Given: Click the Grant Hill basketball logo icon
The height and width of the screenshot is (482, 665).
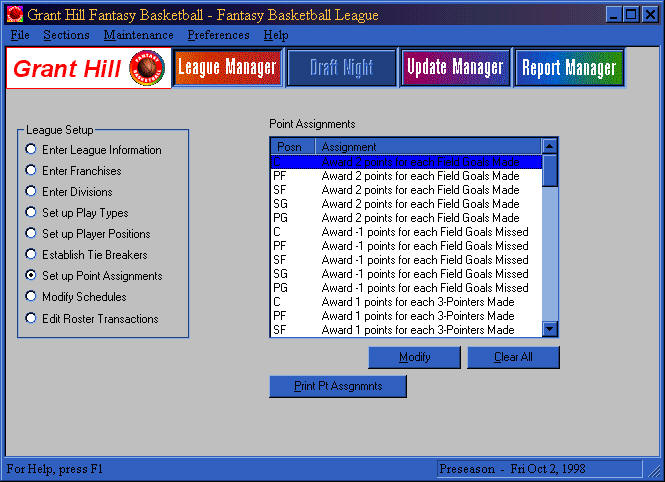Looking at the screenshot, I should click(147, 68).
